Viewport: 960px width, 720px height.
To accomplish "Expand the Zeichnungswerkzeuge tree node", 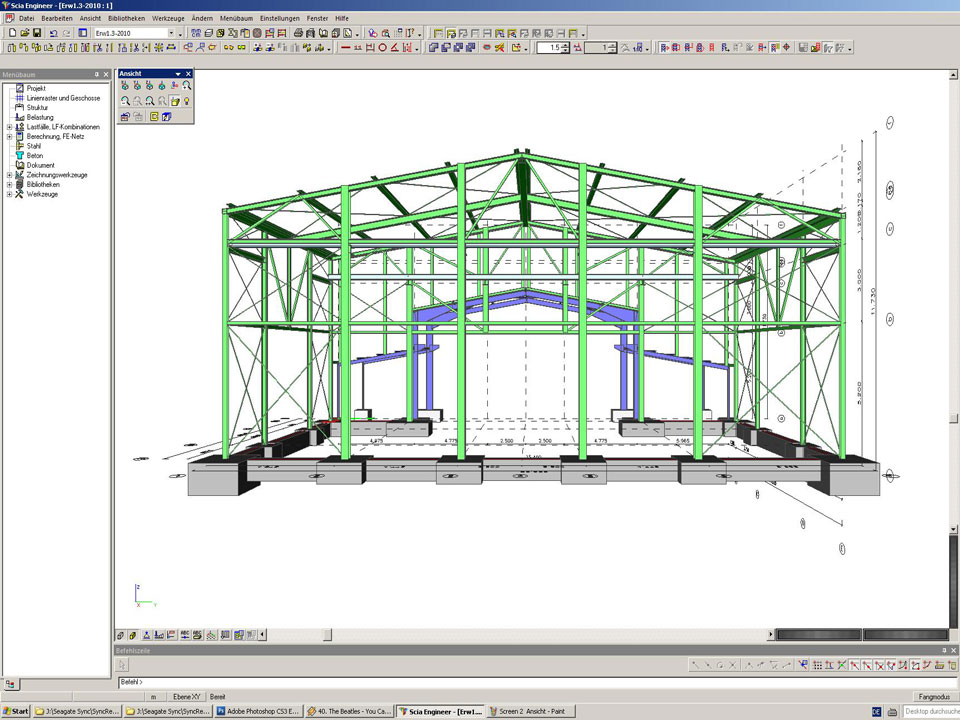I will pos(9,175).
